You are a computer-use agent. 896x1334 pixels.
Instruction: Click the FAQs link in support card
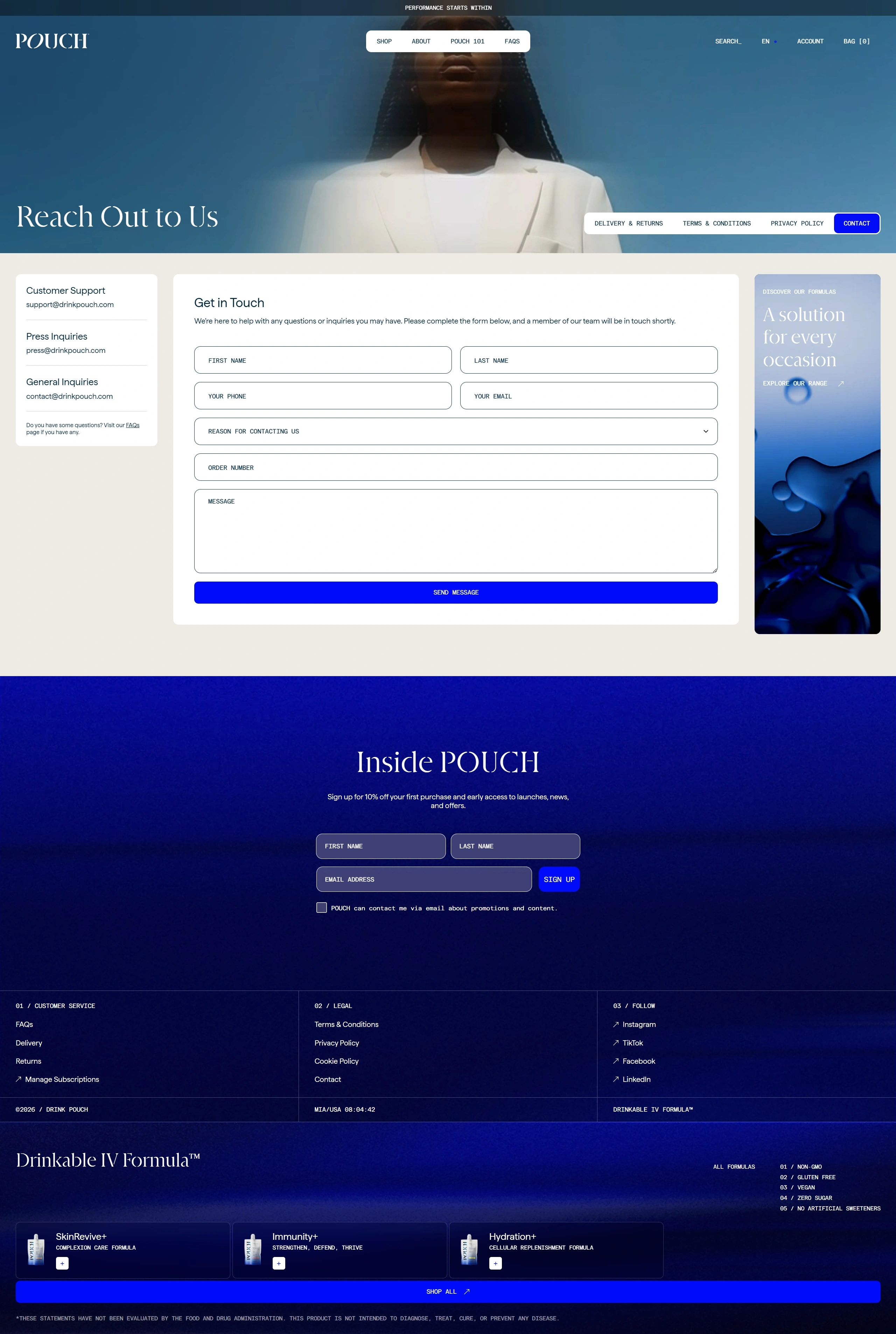[133, 425]
